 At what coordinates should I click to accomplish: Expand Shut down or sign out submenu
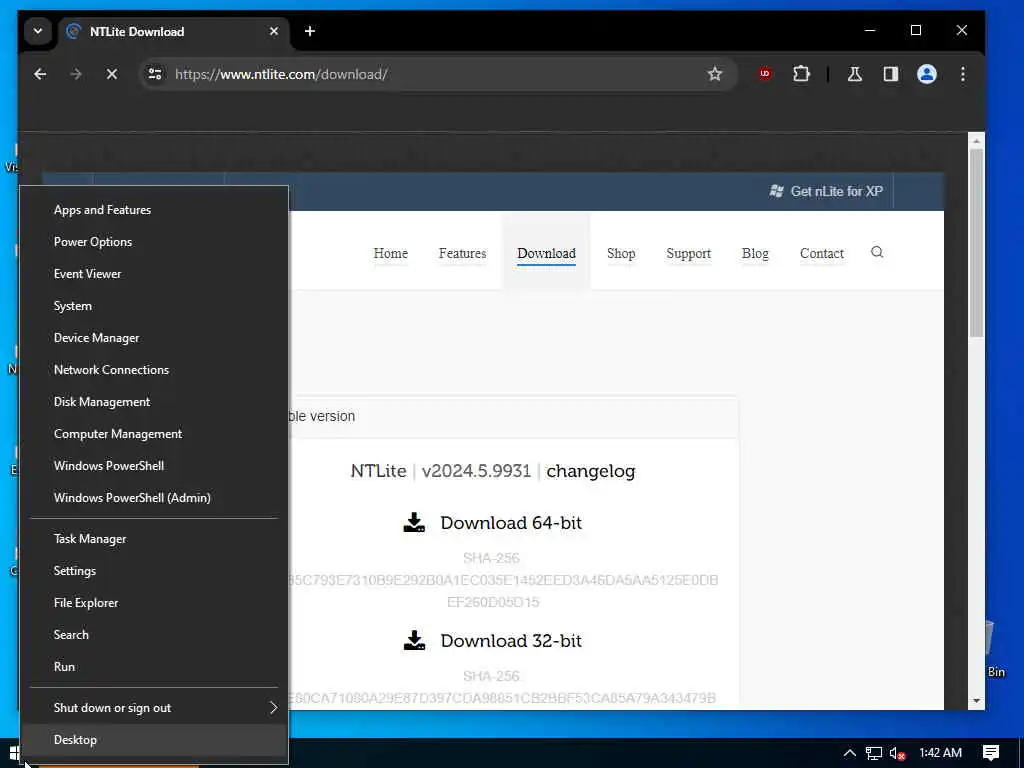pyautogui.click(x=154, y=708)
